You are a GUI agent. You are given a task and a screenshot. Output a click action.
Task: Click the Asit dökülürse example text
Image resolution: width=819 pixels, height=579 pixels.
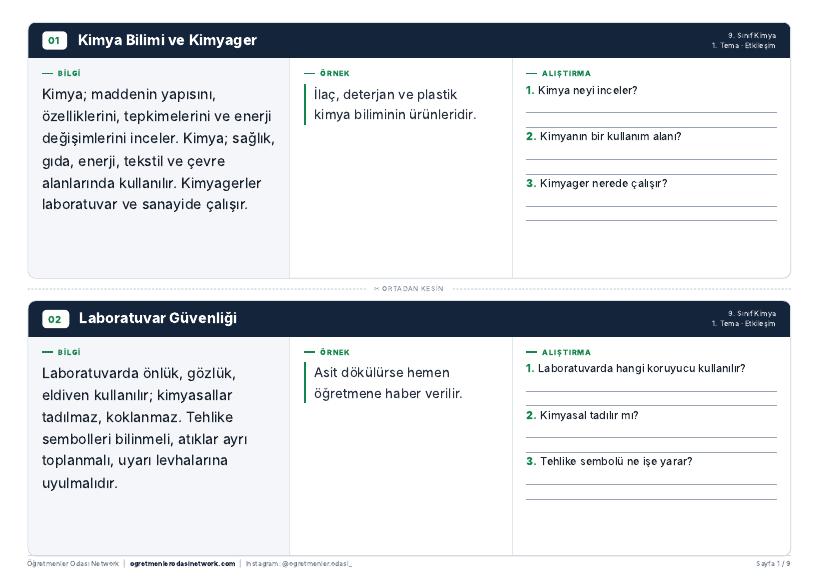(388, 383)
